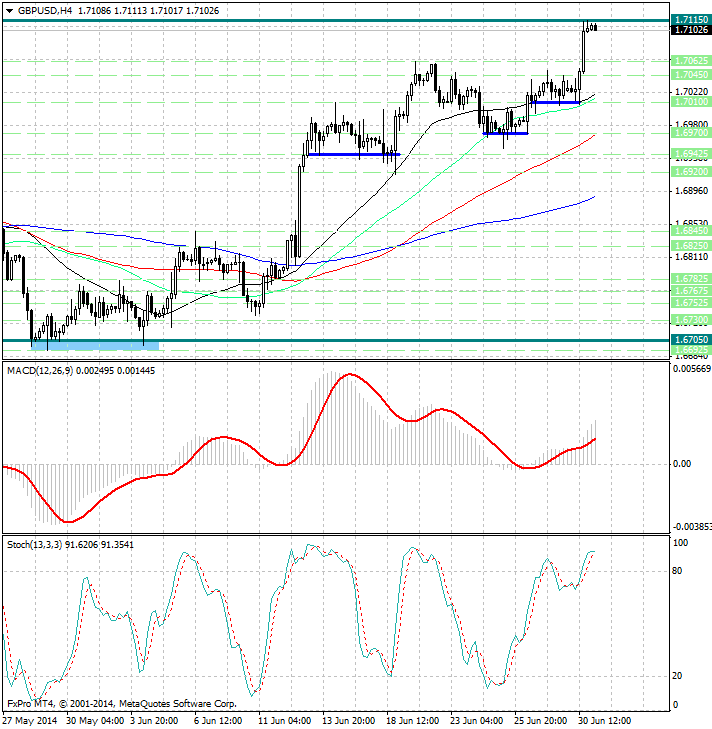Select the 1.67050 support level label
Screen dimensions: 712x729
pyautogui.click(x=691, y=340)
